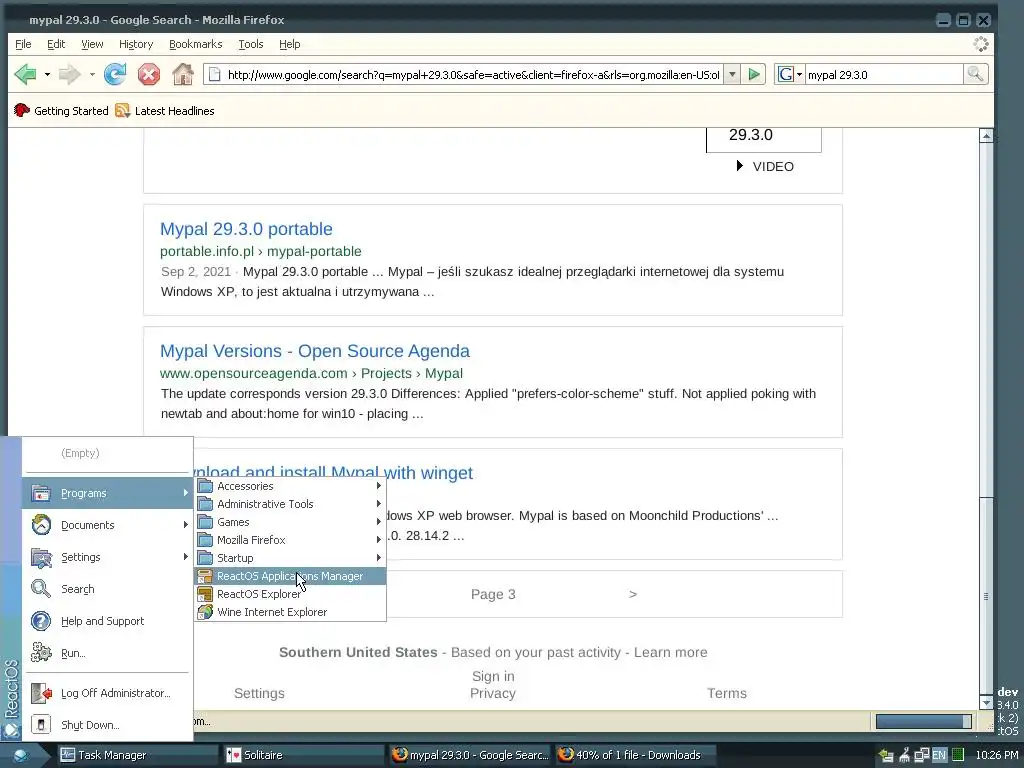Open the Help menu in Firefox
Screen dimensions: 1024x768
coord(289,44)
